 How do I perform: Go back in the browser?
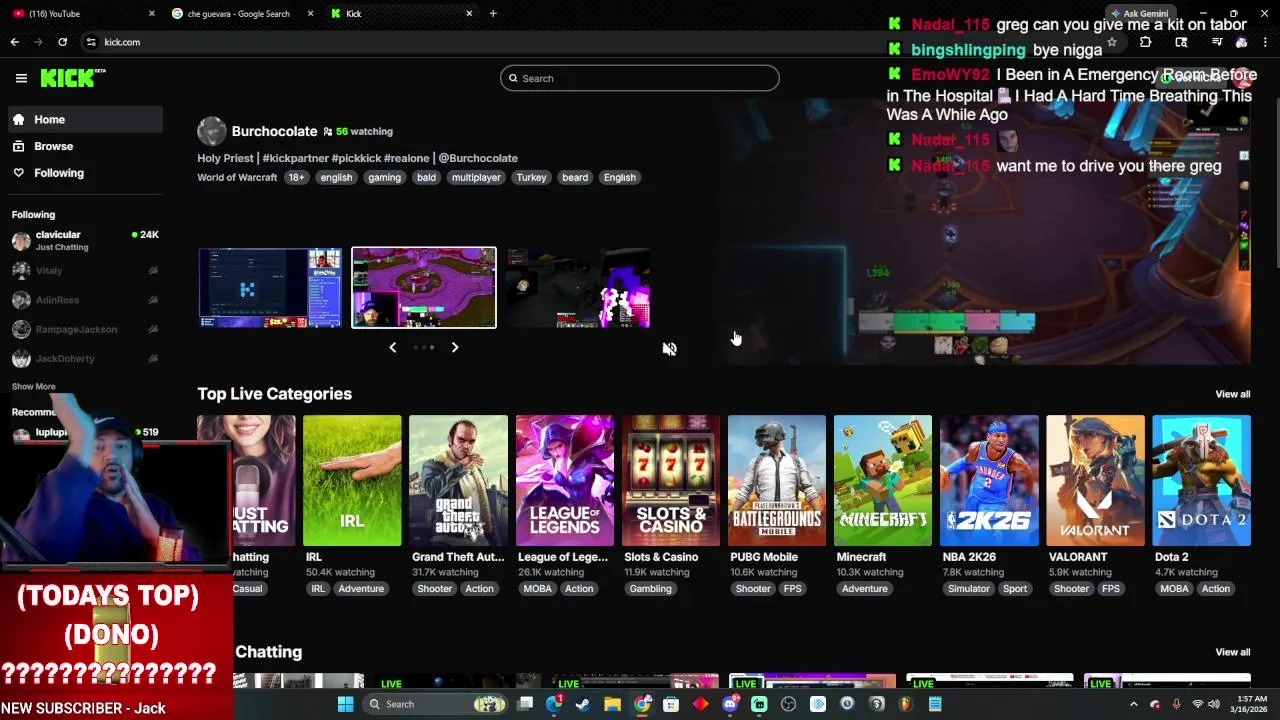[x=14, y=42]
